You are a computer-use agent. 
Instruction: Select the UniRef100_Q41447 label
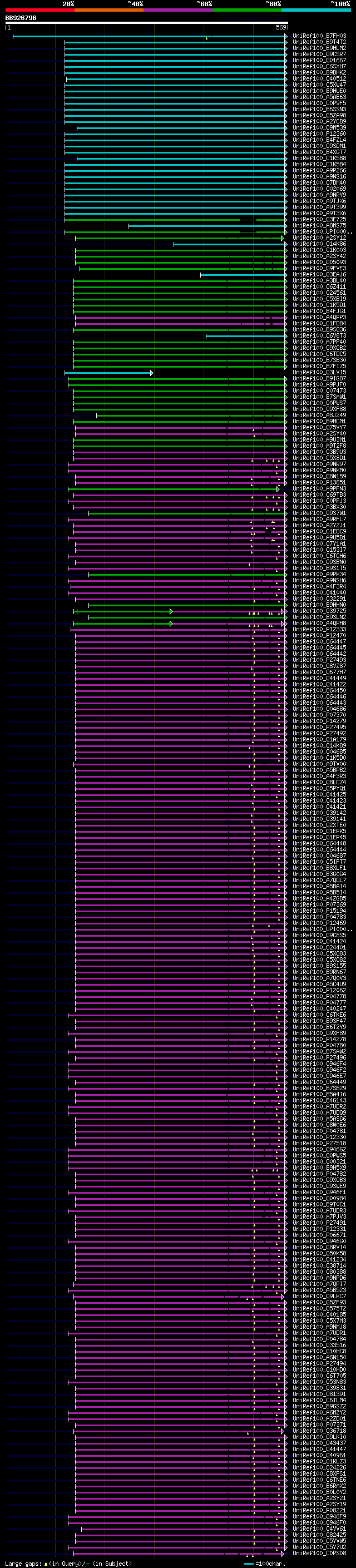[x=319, y=1450]
